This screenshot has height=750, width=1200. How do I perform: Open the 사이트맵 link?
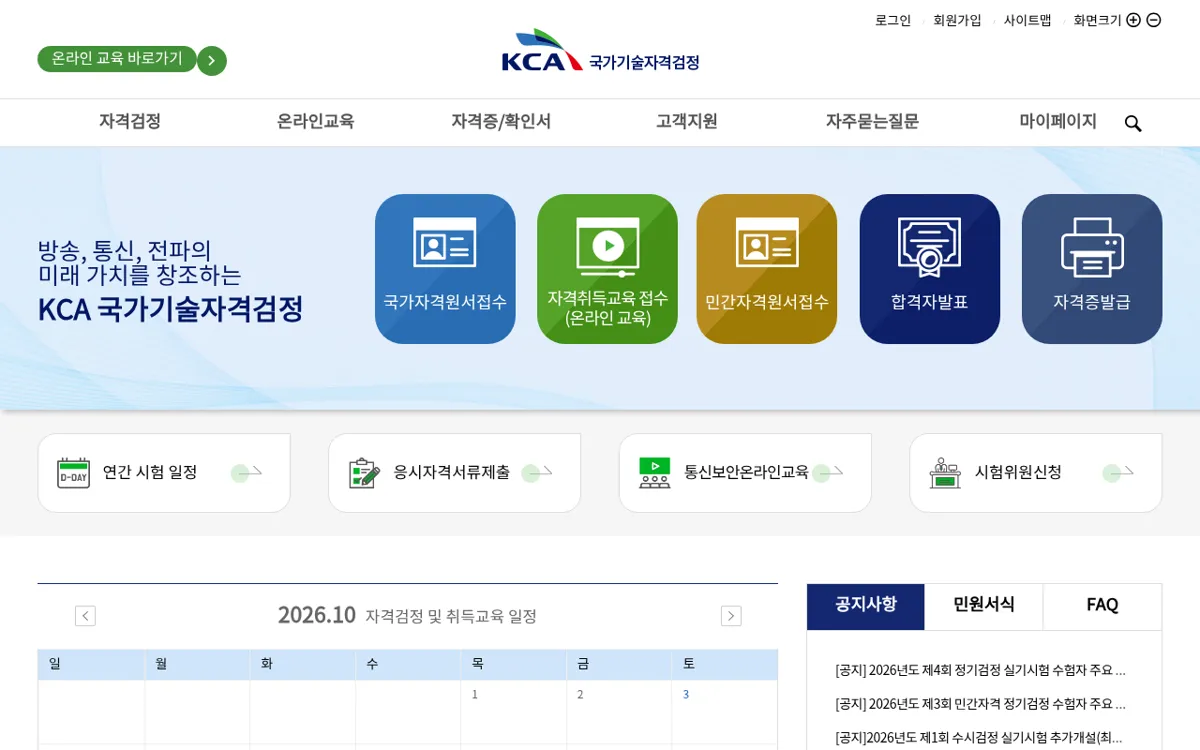[x=1027, y=20]
